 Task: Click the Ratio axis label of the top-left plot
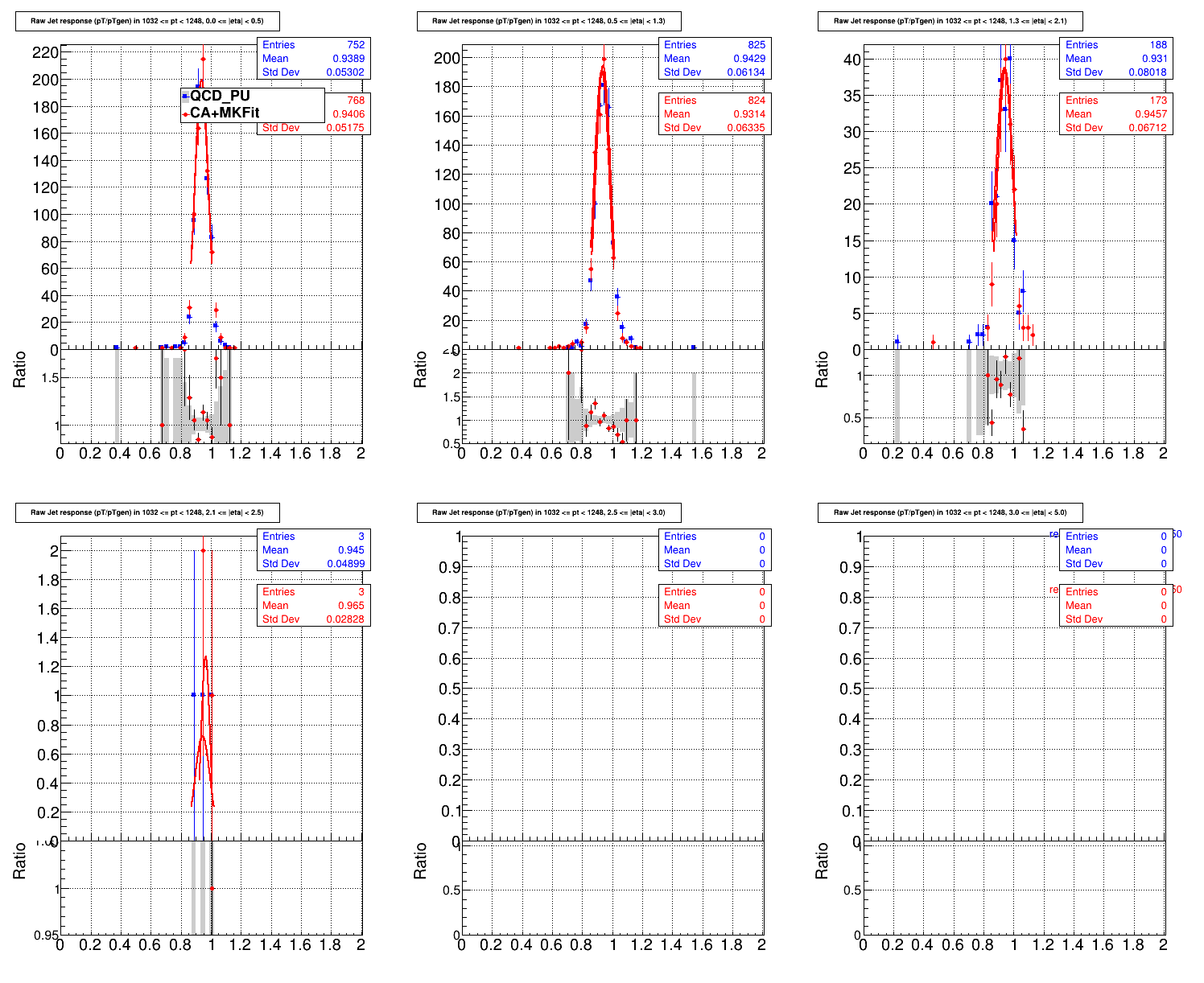[19, 369]
